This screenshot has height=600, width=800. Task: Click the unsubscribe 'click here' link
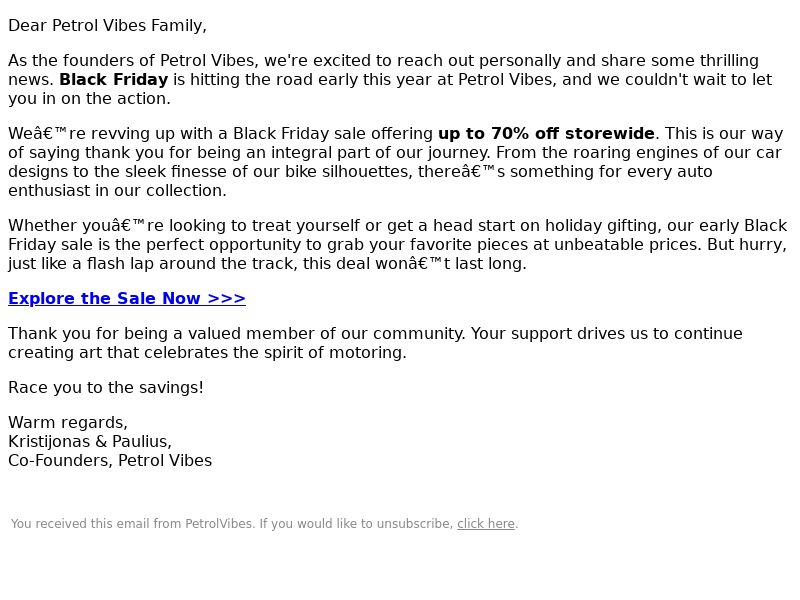[x=486, y=524]
